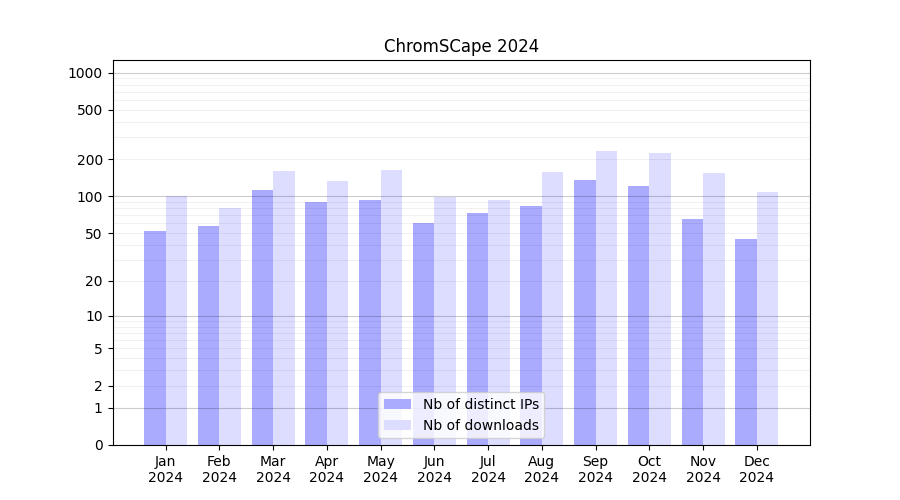Select the 20 y-axis tick label
Screen dimensions: 900x500
95,281
